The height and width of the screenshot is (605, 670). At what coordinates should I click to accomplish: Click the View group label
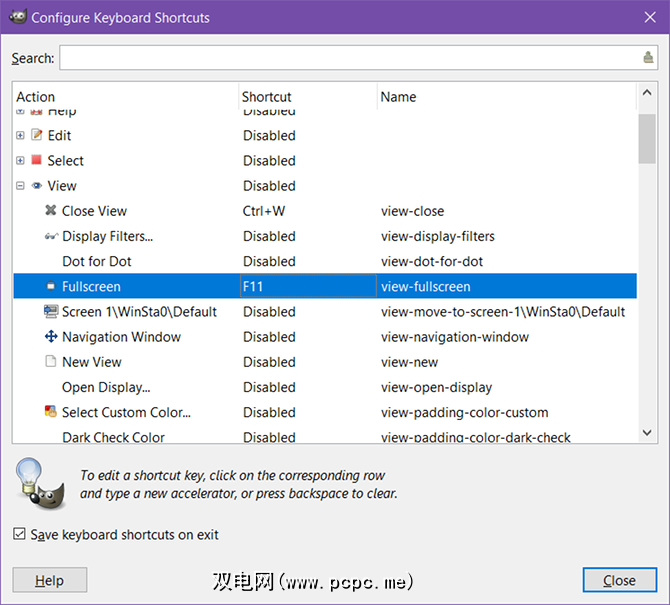pyautogui.click(x=62, y=186)
